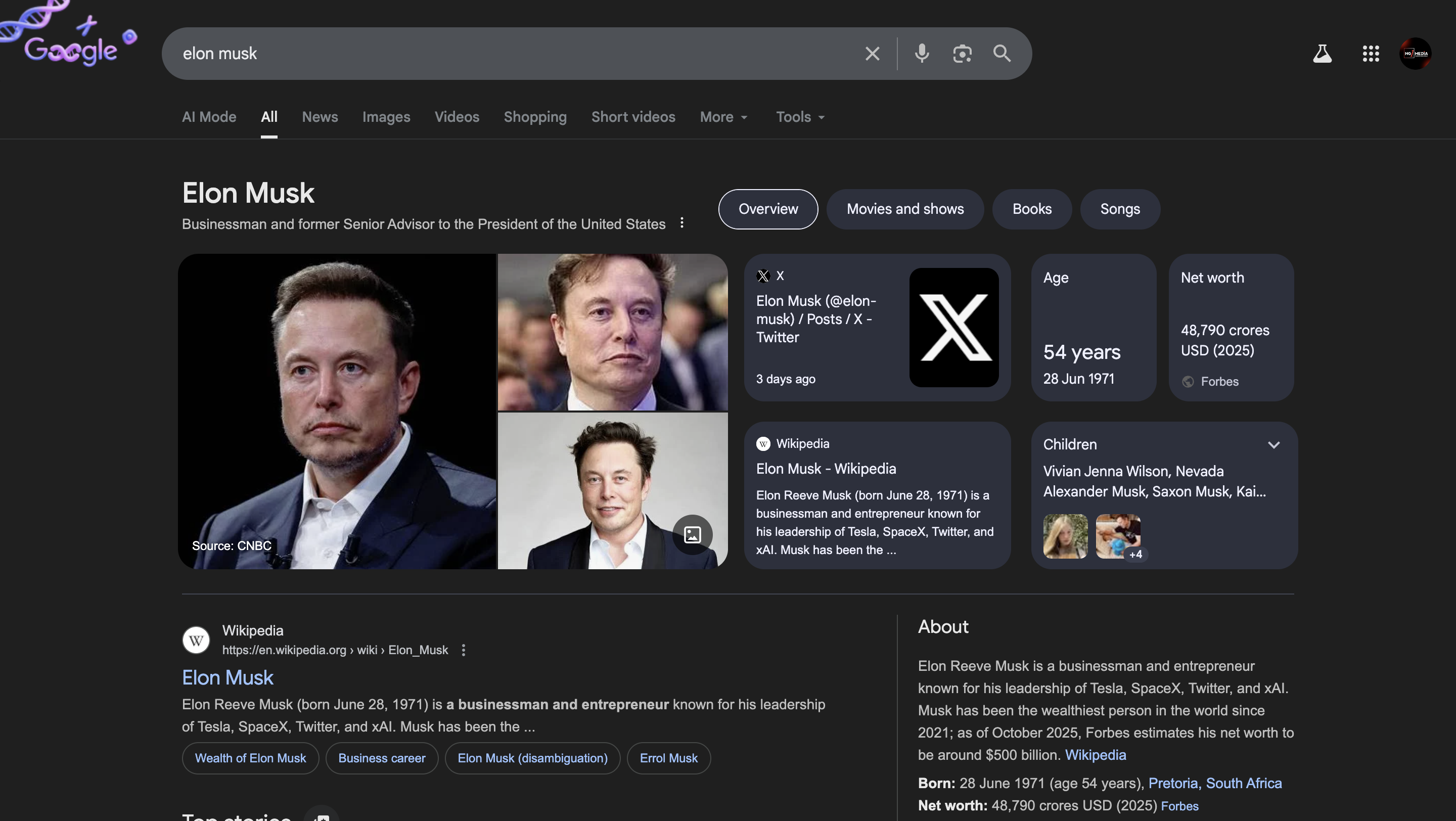Viewport: 1456px width, 821px height.
Task: Select the Songs filter chip
Action: point(1120,209)
